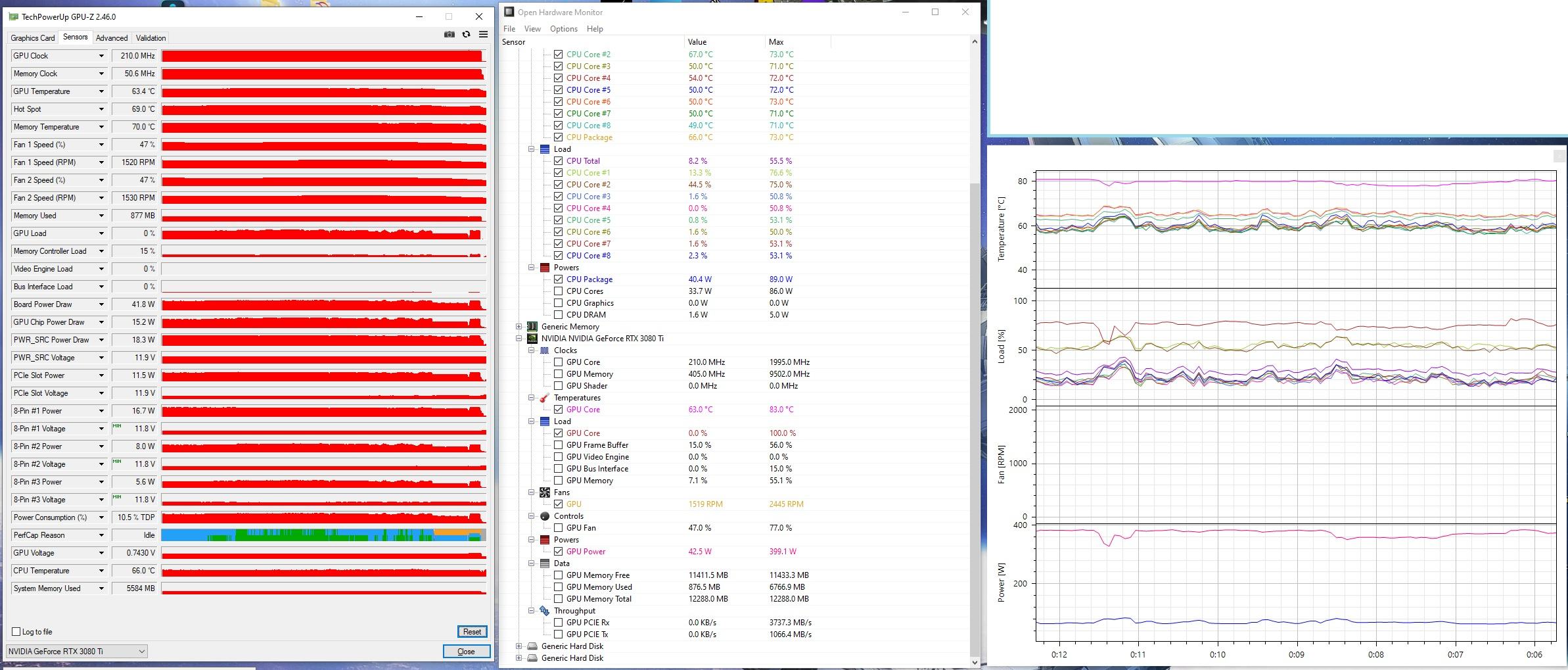Click the CPU Temperature sensor graph
Viewport: 1568px width, 670px height.
click(x=324, y=571)
